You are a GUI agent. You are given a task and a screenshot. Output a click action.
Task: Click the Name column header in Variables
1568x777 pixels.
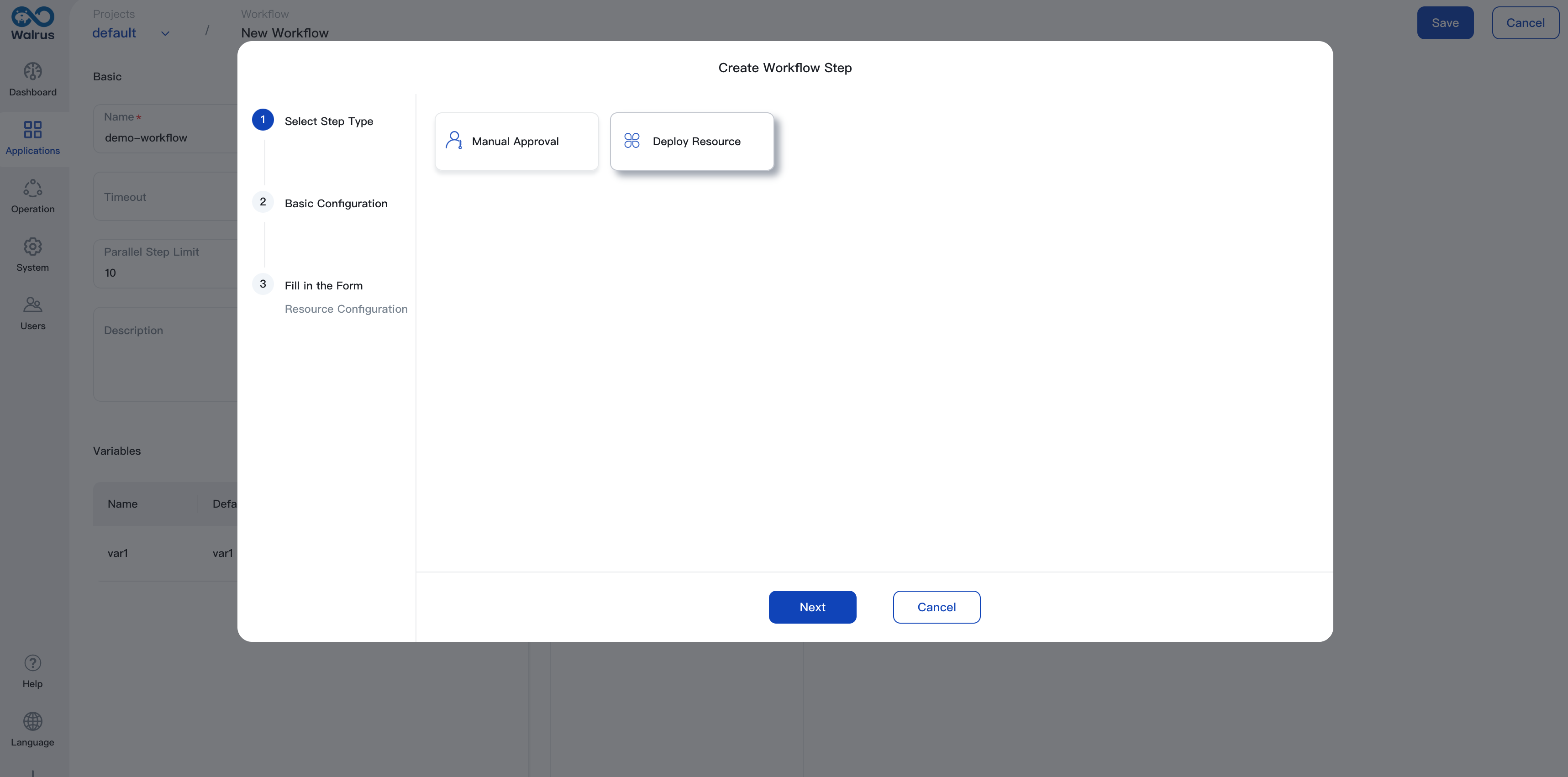[122, 504]
